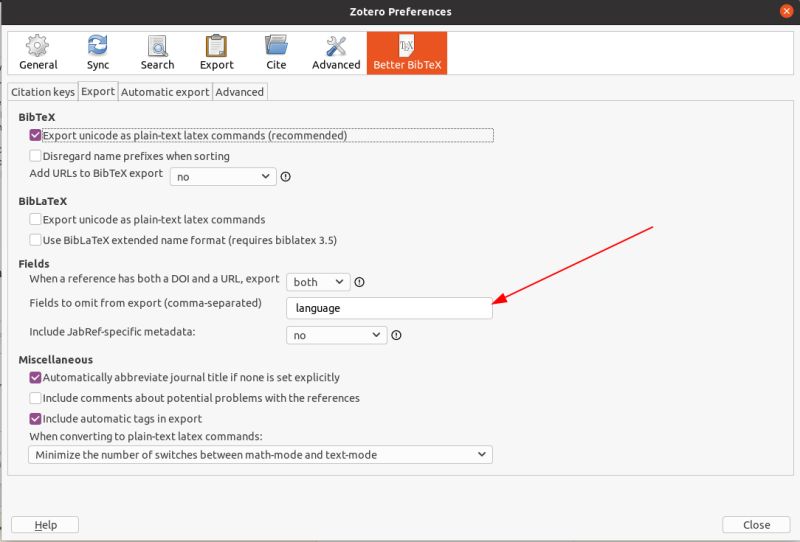This screenshot has width=800, height=542.
Task: Select the Export sub-tab of Better BibTeX
Action: coord(98,91)
